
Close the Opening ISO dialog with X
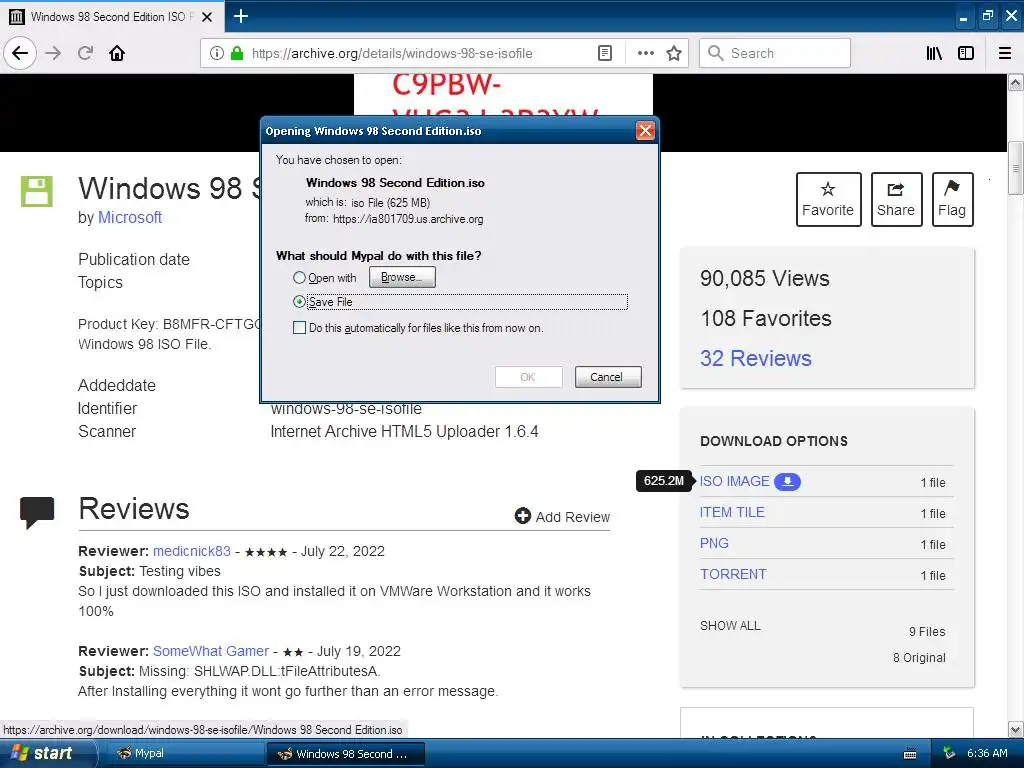tap(645, 131)
